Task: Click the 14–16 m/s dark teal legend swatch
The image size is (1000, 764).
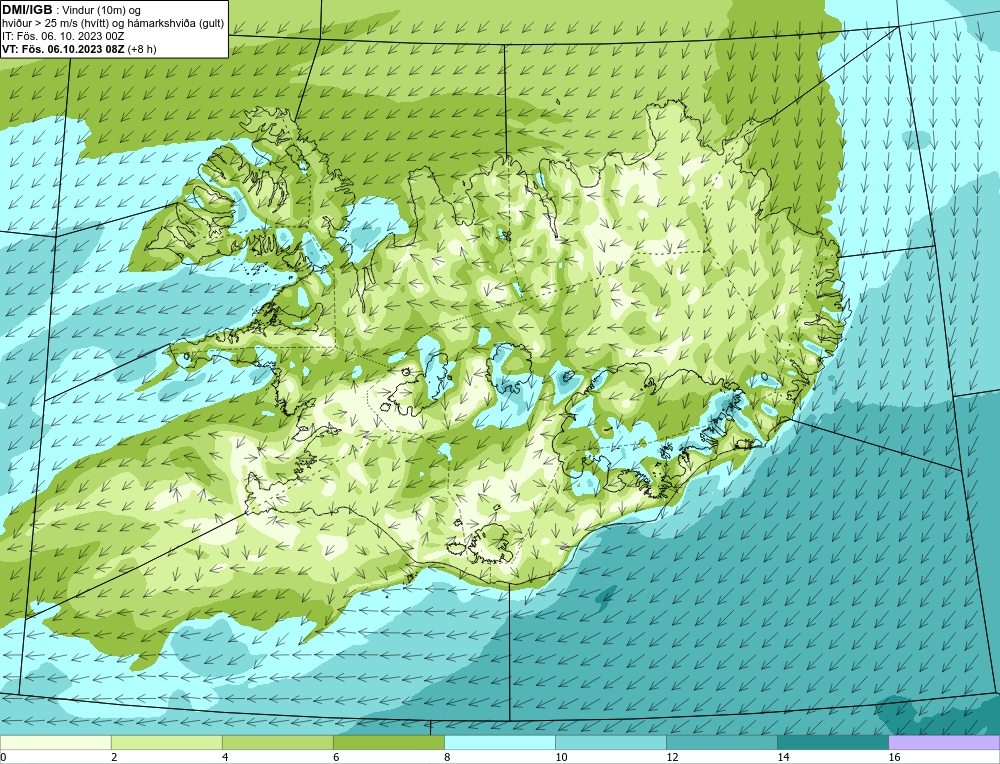Action: tap(832, 742)
